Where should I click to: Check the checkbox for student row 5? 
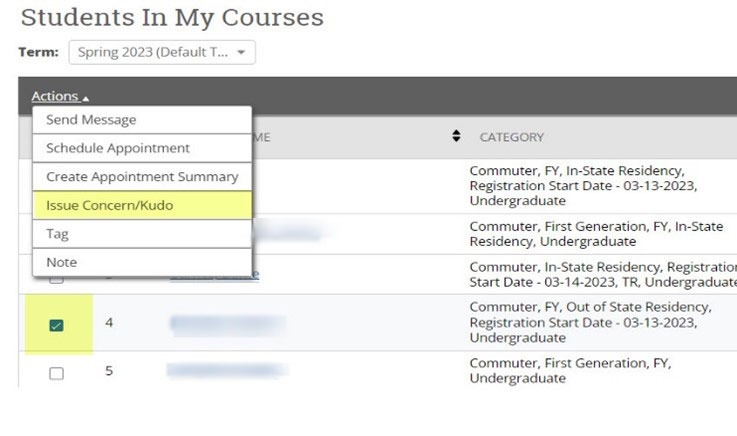coord(56,373)
